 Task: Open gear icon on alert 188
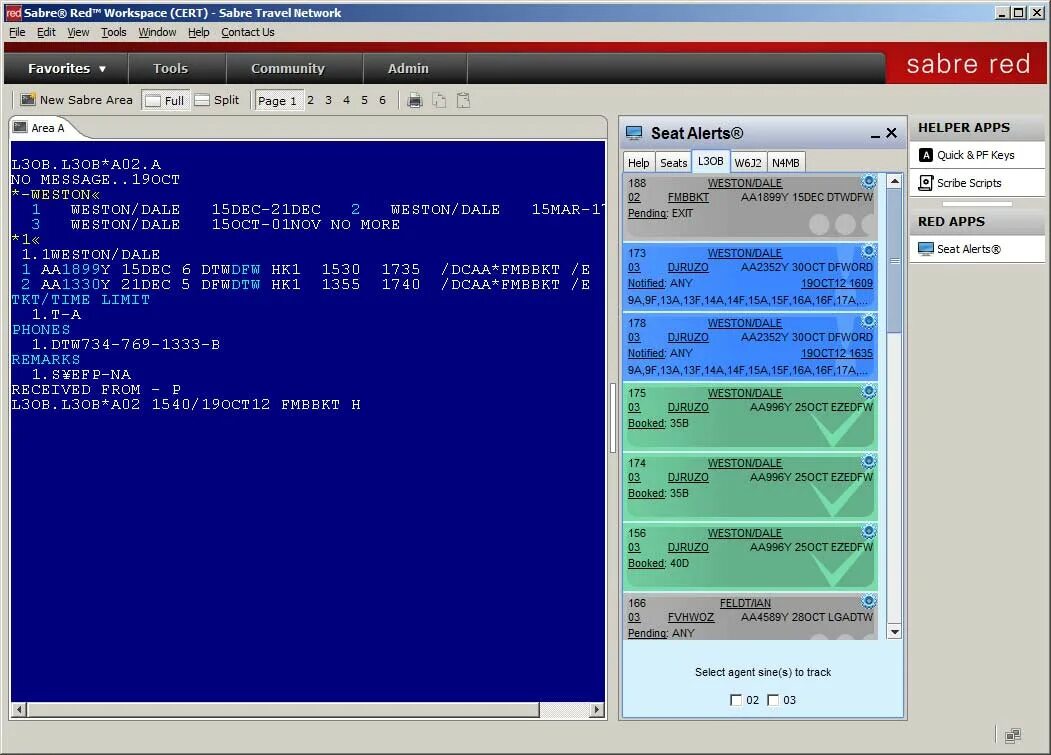pyautogui.click(x=869, y=181)
